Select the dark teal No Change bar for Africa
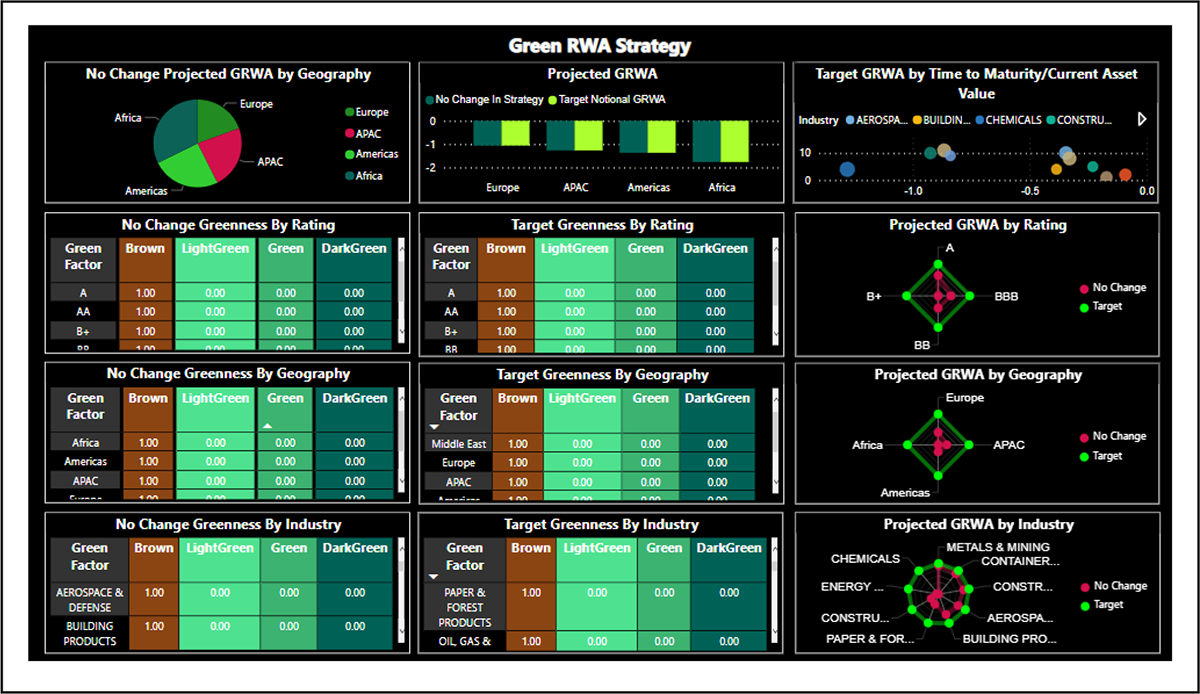 point(707,141)
